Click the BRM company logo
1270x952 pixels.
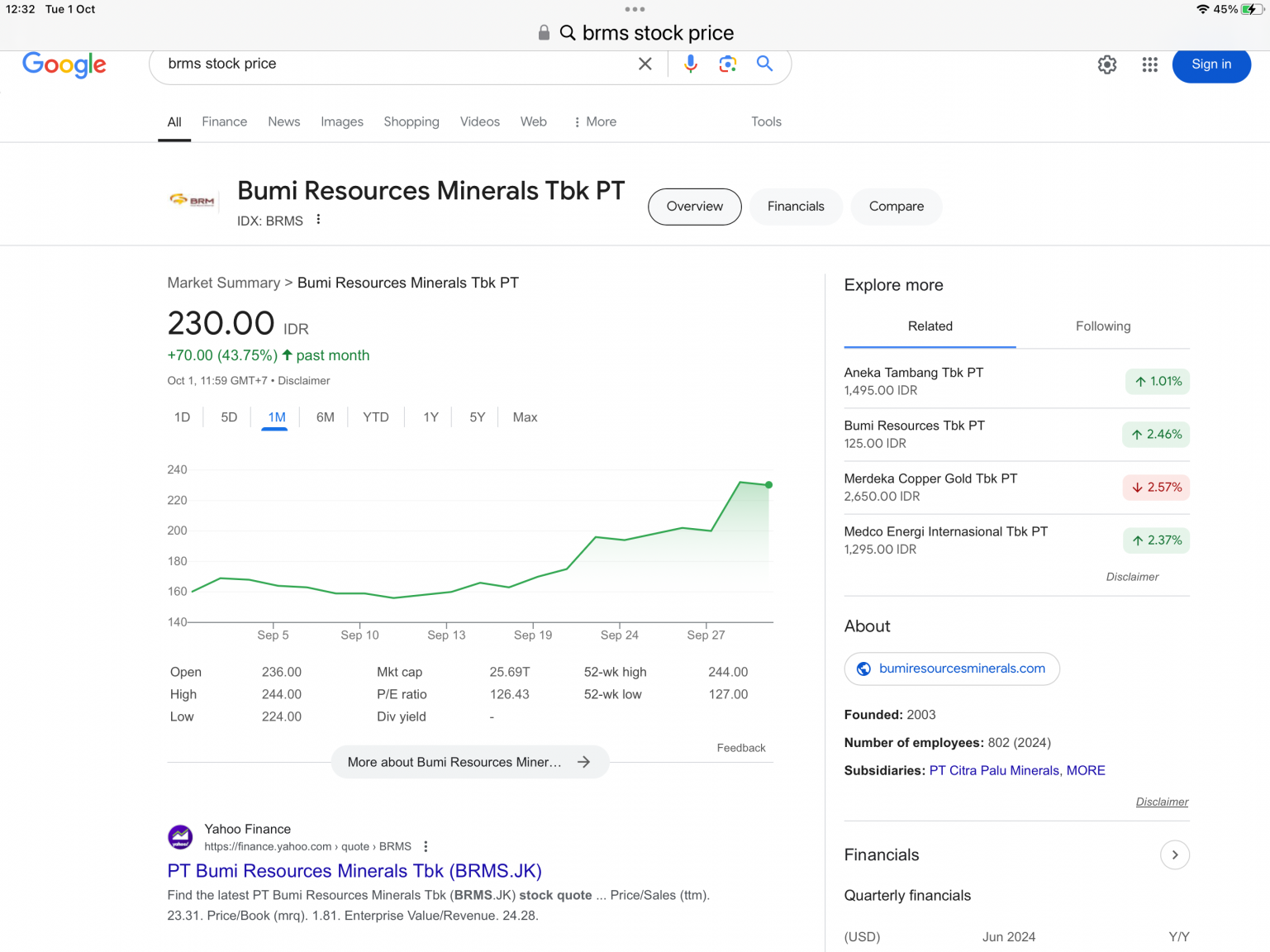click(x=192, y=200)
